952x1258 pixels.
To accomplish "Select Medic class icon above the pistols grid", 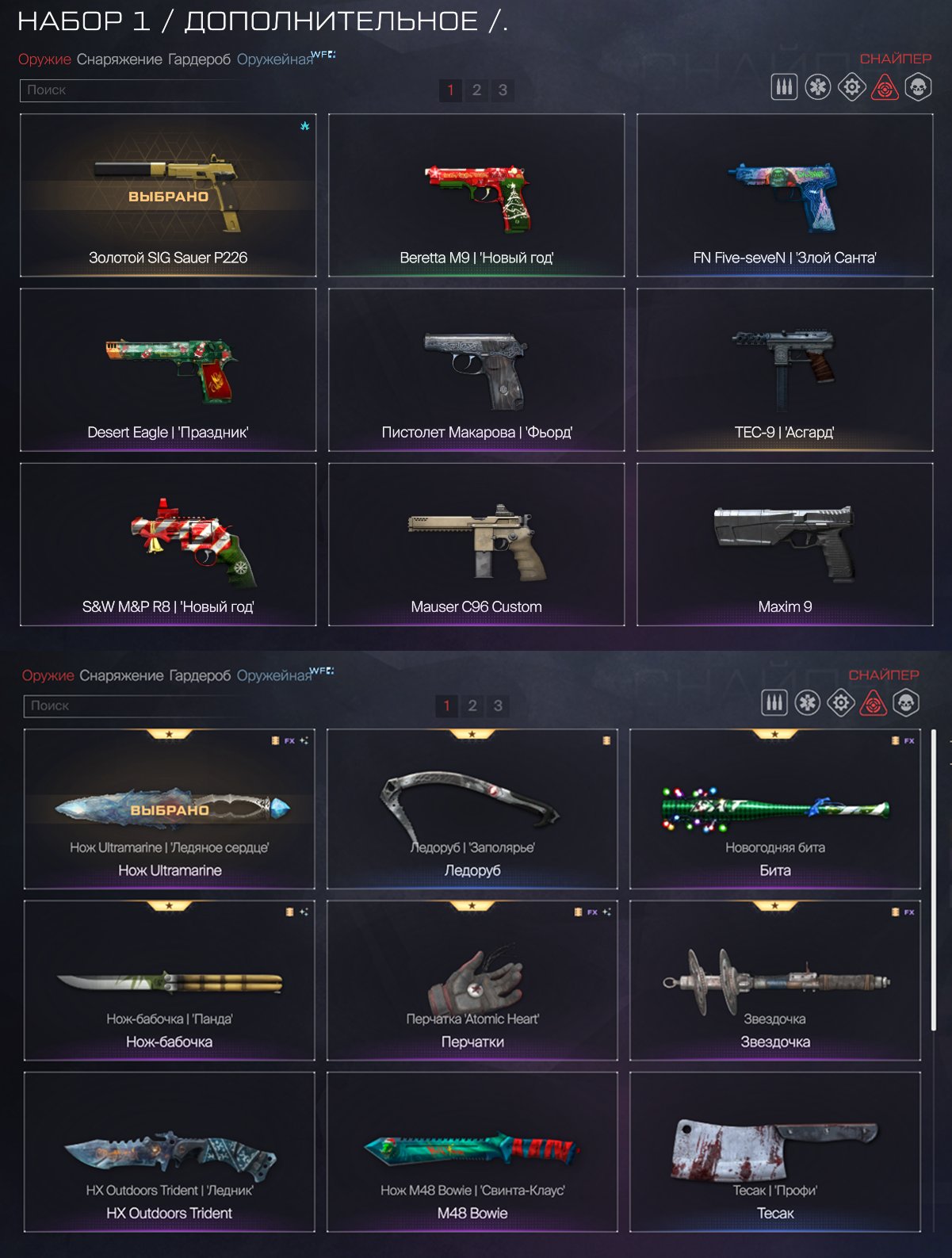I will [818, 86].
